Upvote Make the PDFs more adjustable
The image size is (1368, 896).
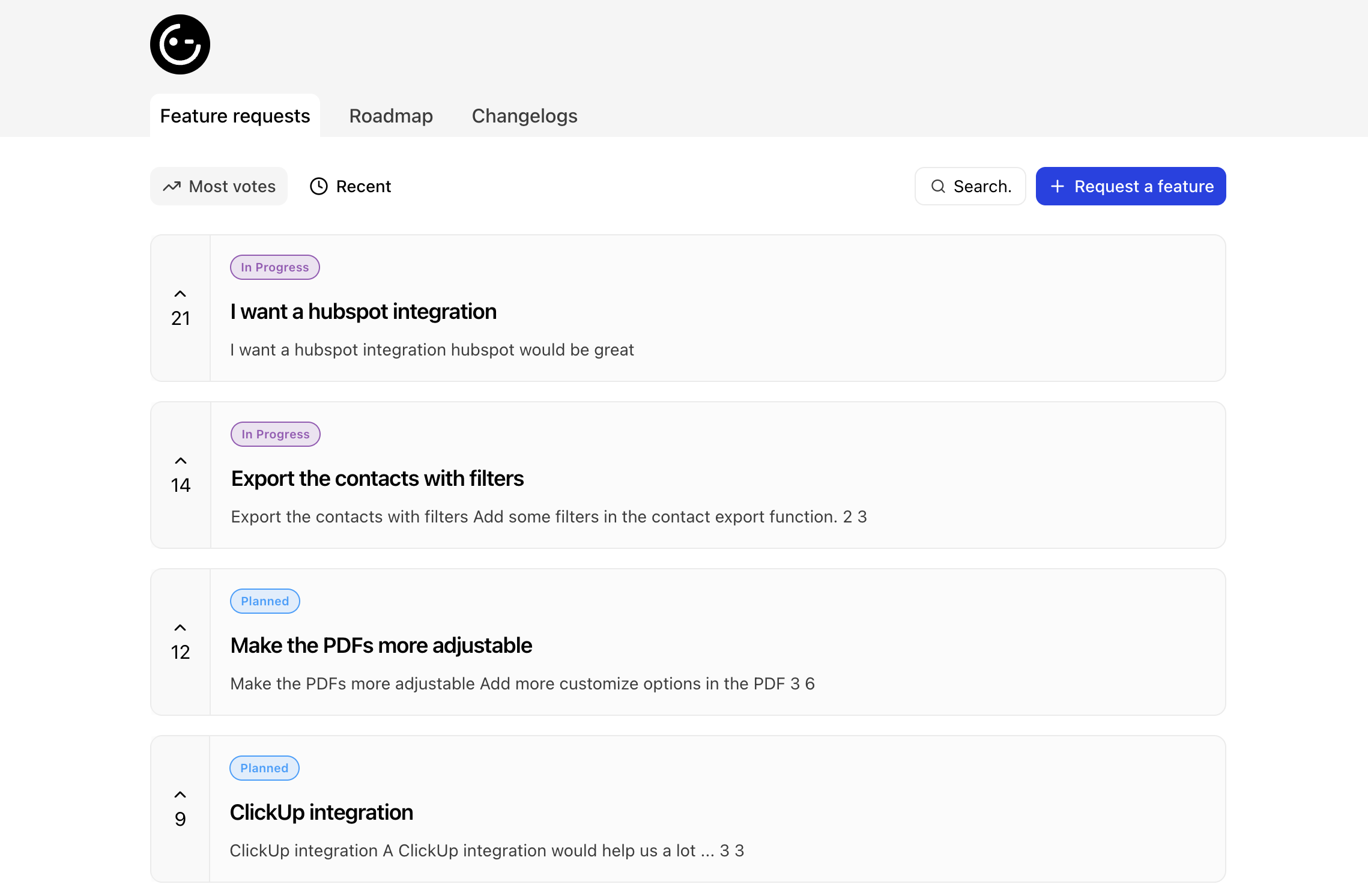click(180, 628)
